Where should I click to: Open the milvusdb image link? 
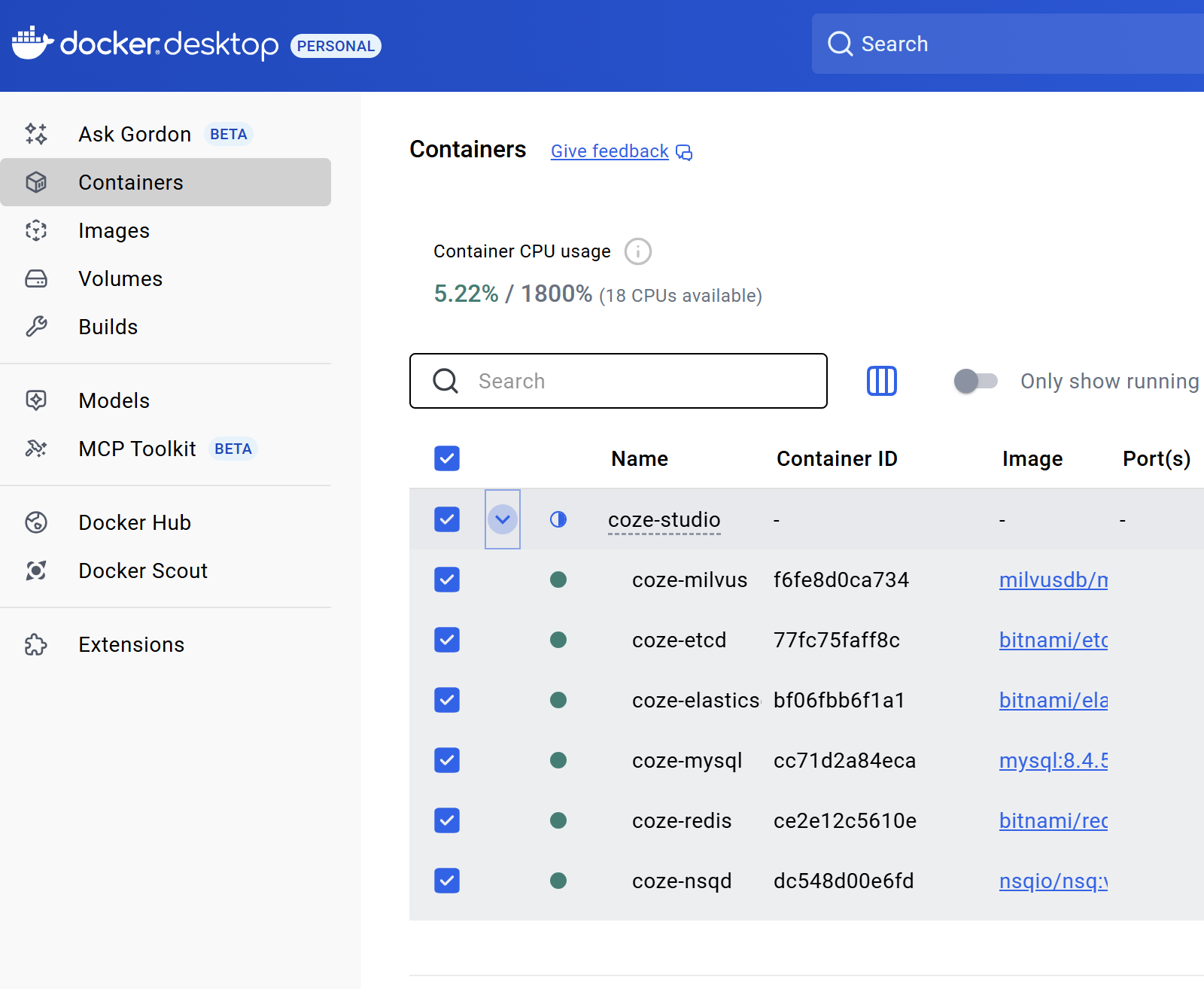coord(1053,580)
